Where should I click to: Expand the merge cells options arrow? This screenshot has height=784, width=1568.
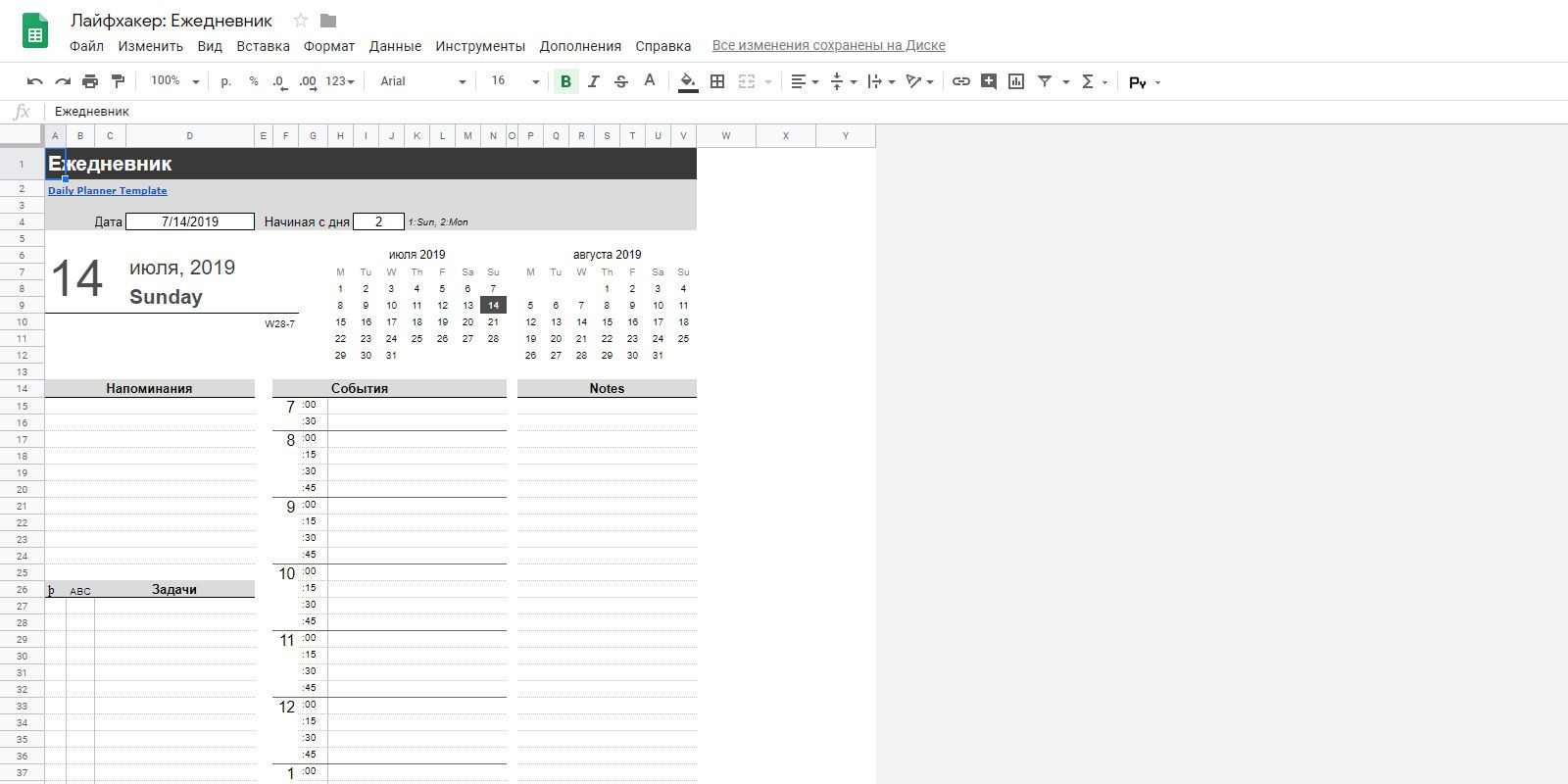[x=768, y=82]
